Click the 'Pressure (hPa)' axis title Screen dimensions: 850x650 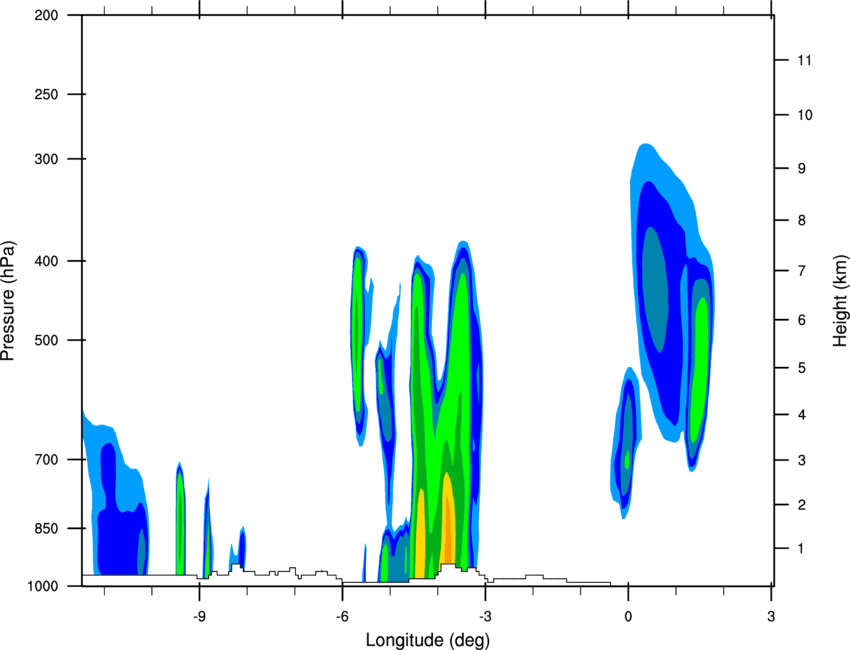tap(8, 301)
